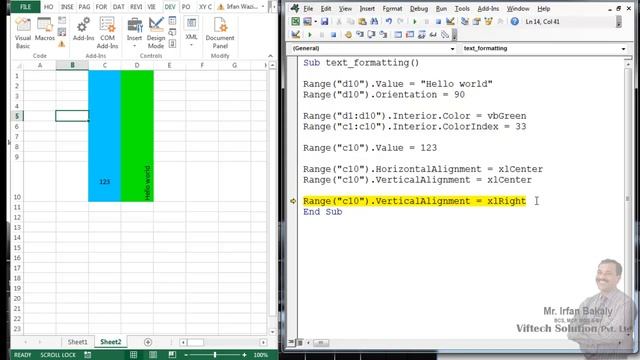Click Step Over on the Debug toolbar
This screenshot has width=640, height=360.
pos(371,35)
